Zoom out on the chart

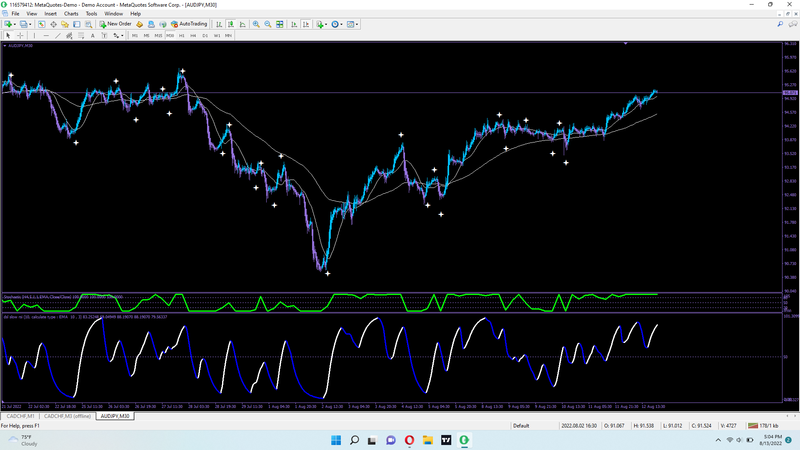click(266, 23)
